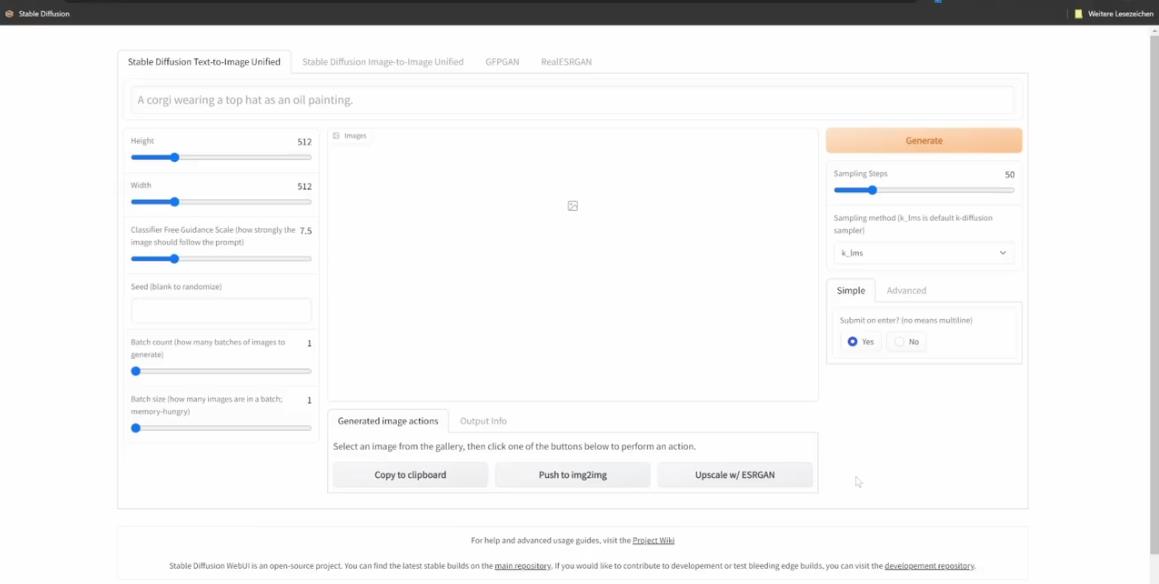Click the Copy to clipboard button

(410, 475)
